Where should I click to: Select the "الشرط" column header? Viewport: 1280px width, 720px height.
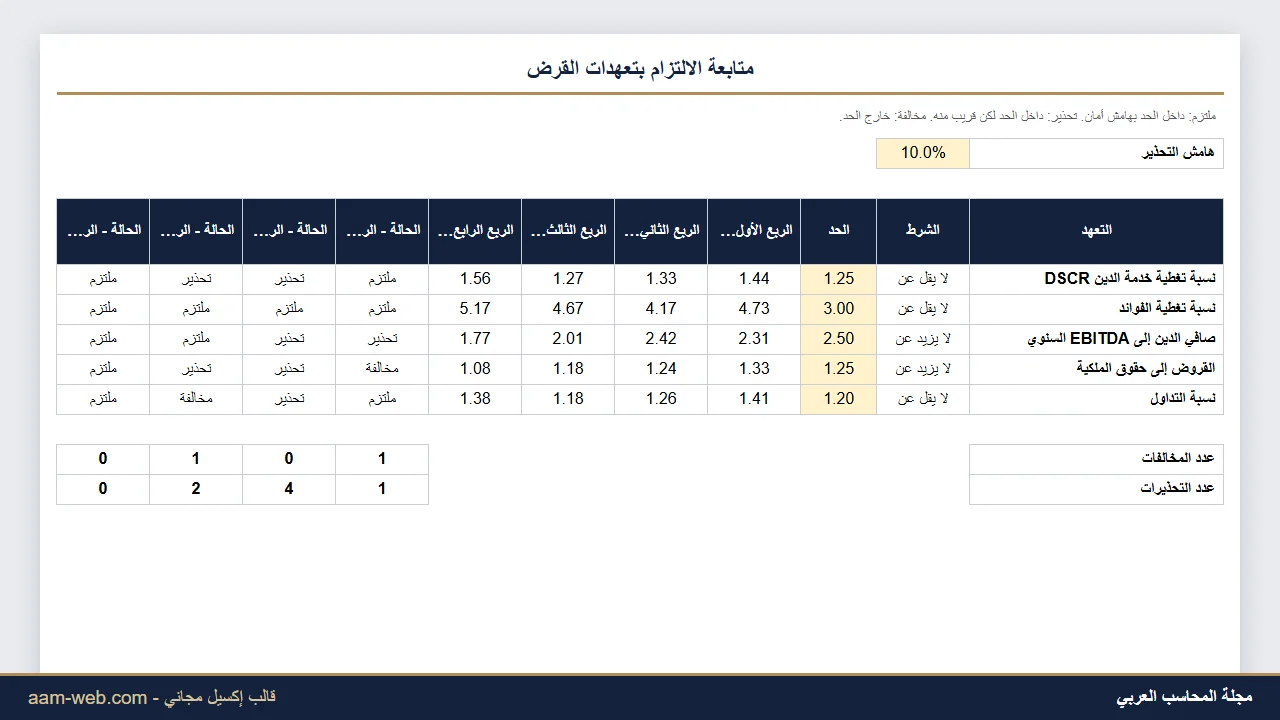(923, 231)
